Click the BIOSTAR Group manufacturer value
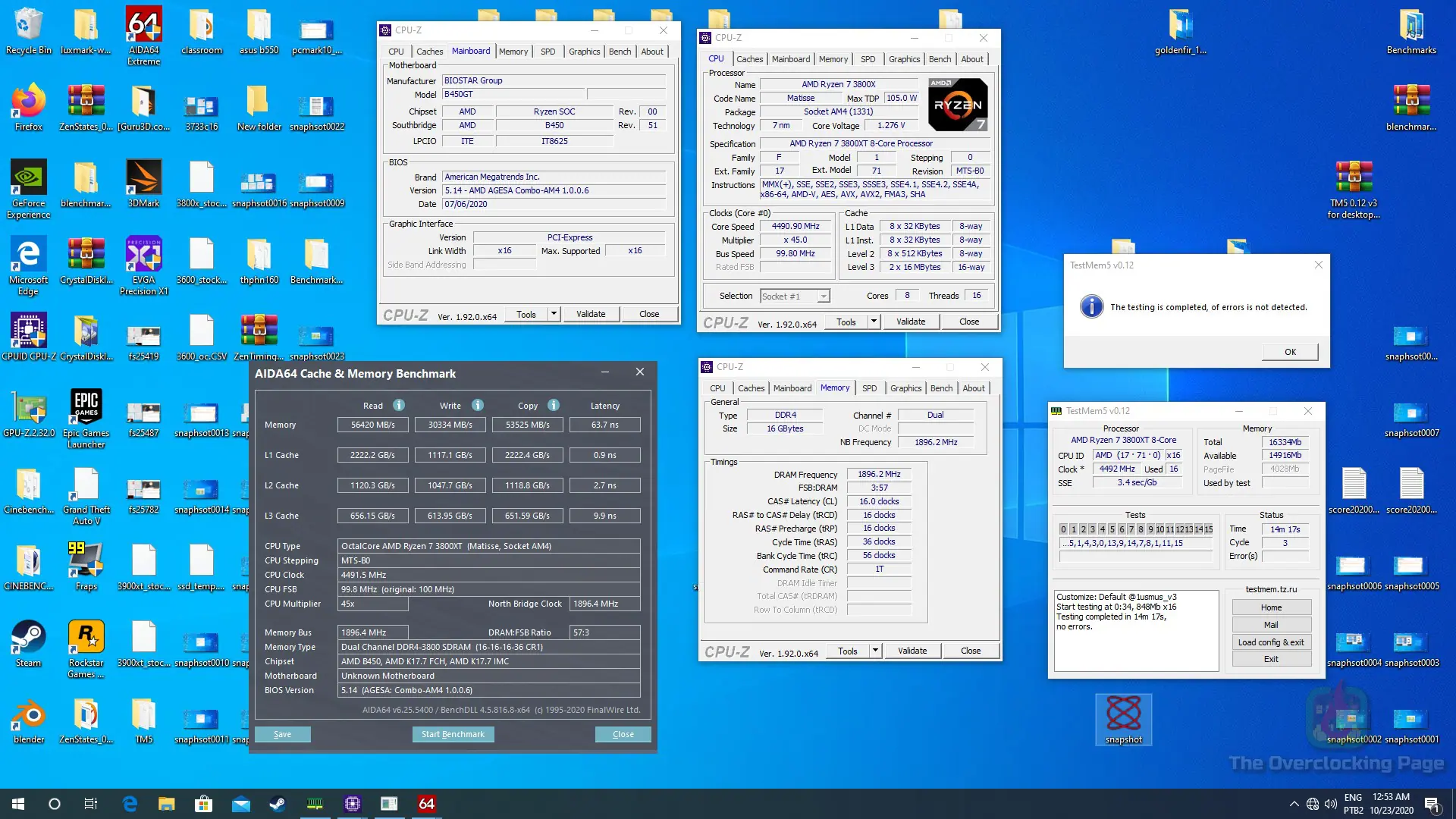1456x819 pixels. (554, 80)
